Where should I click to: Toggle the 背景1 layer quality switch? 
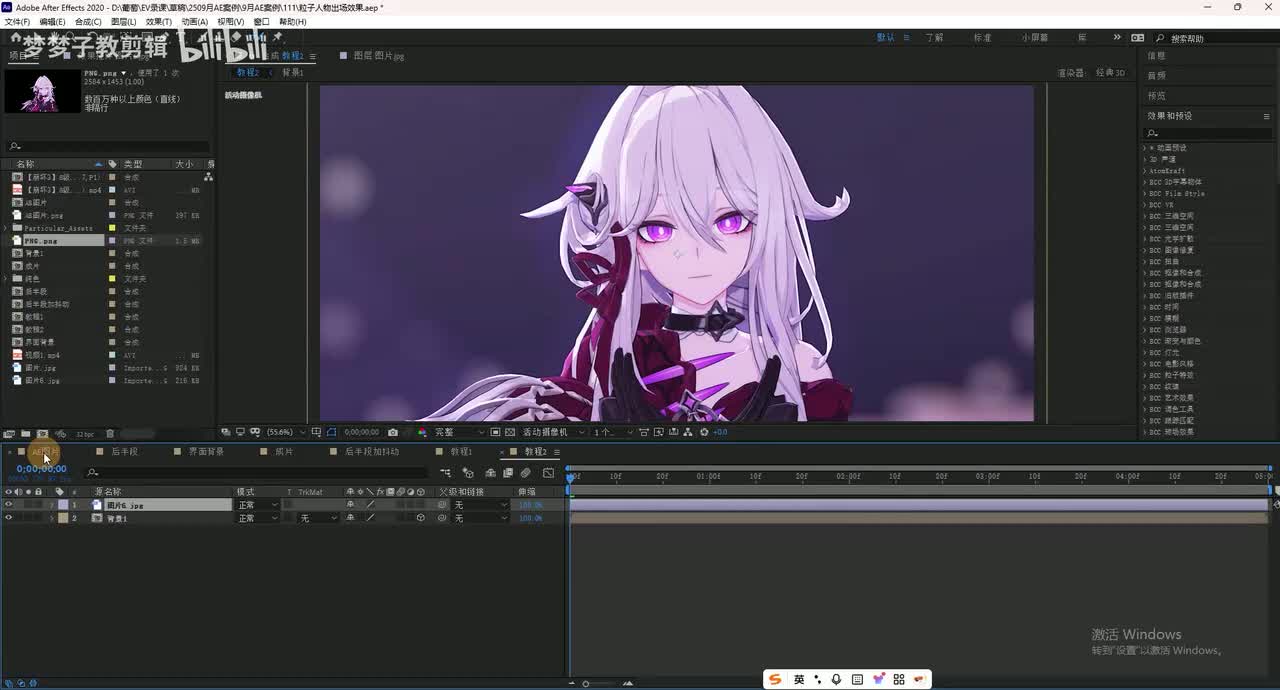pyautogui.click(x=370, y=518)
